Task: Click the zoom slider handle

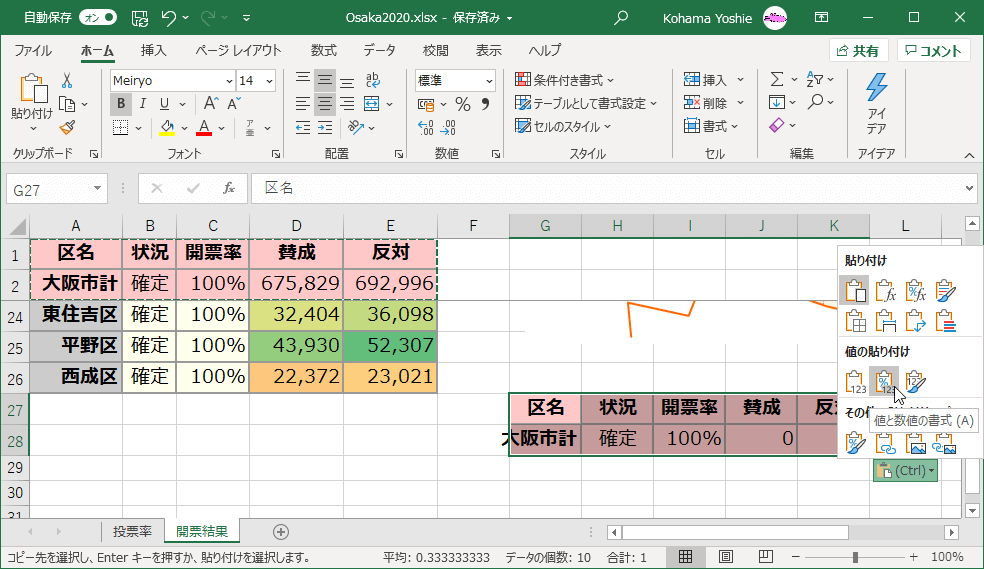Action: 855,556
